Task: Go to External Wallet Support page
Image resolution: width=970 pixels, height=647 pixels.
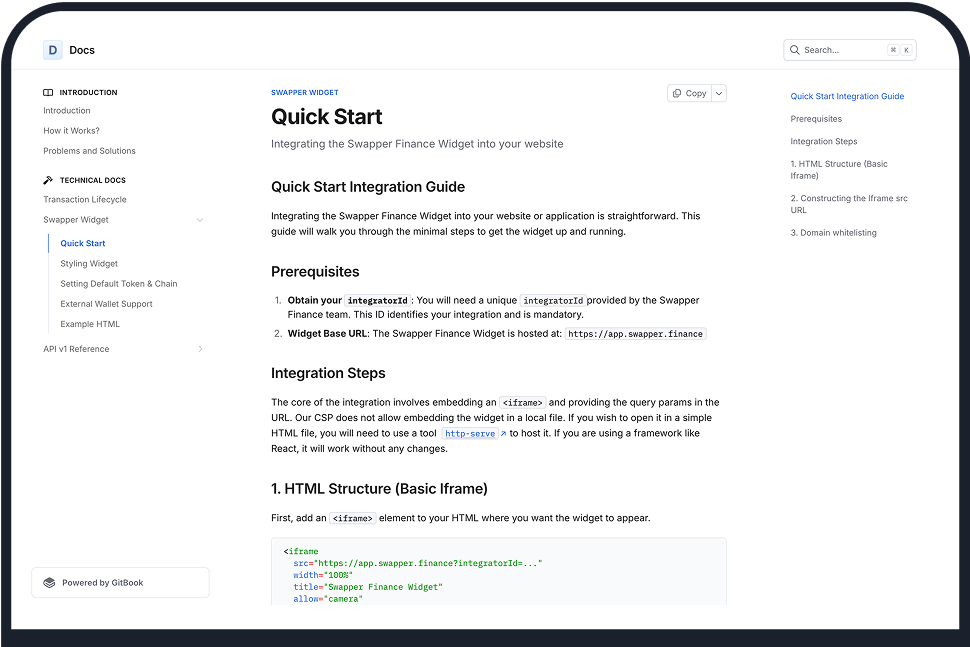Action: pyautogui.click(x=106, y=304)
